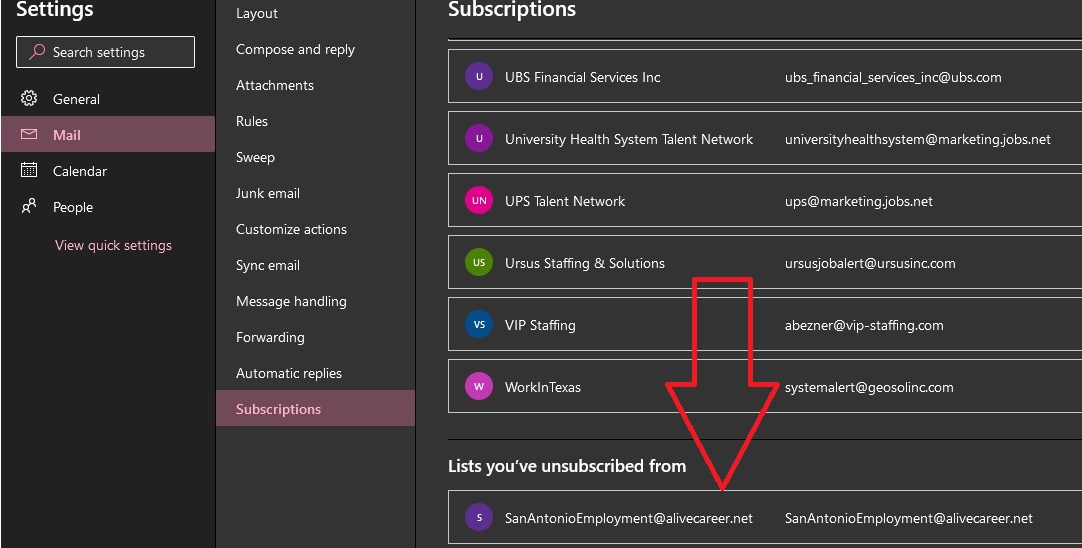The width and height of the screenshot is (1082, 548).
Task: Select VIP Staffing subscription name
Action: pyautogui.click(x=540, y=325)
